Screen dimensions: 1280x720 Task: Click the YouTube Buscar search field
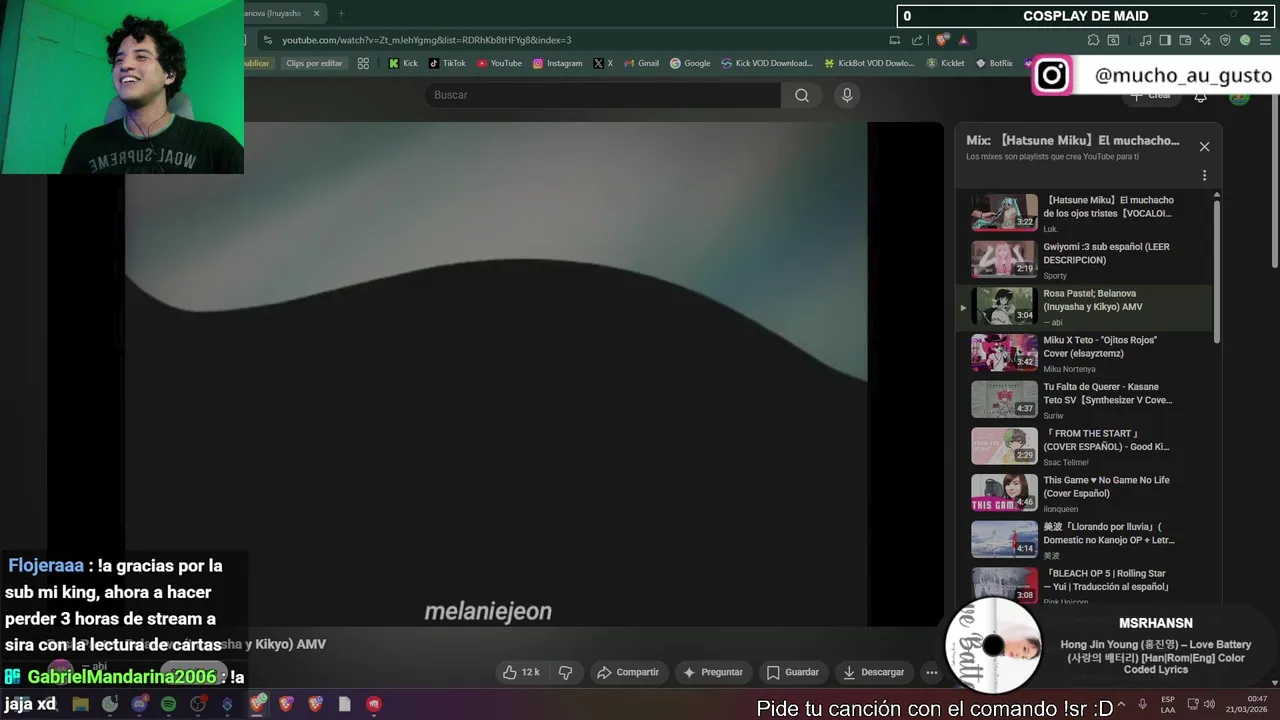(603, 95)
